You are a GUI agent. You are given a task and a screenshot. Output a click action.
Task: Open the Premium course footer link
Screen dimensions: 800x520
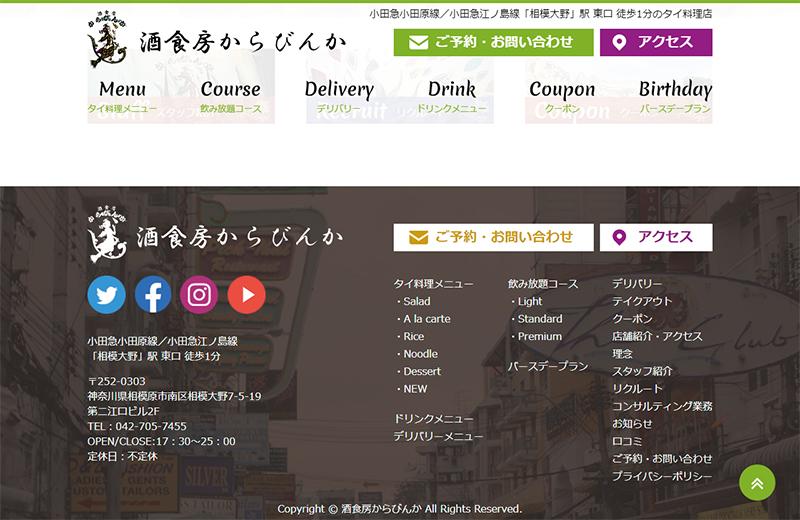(x=539, y=337)
